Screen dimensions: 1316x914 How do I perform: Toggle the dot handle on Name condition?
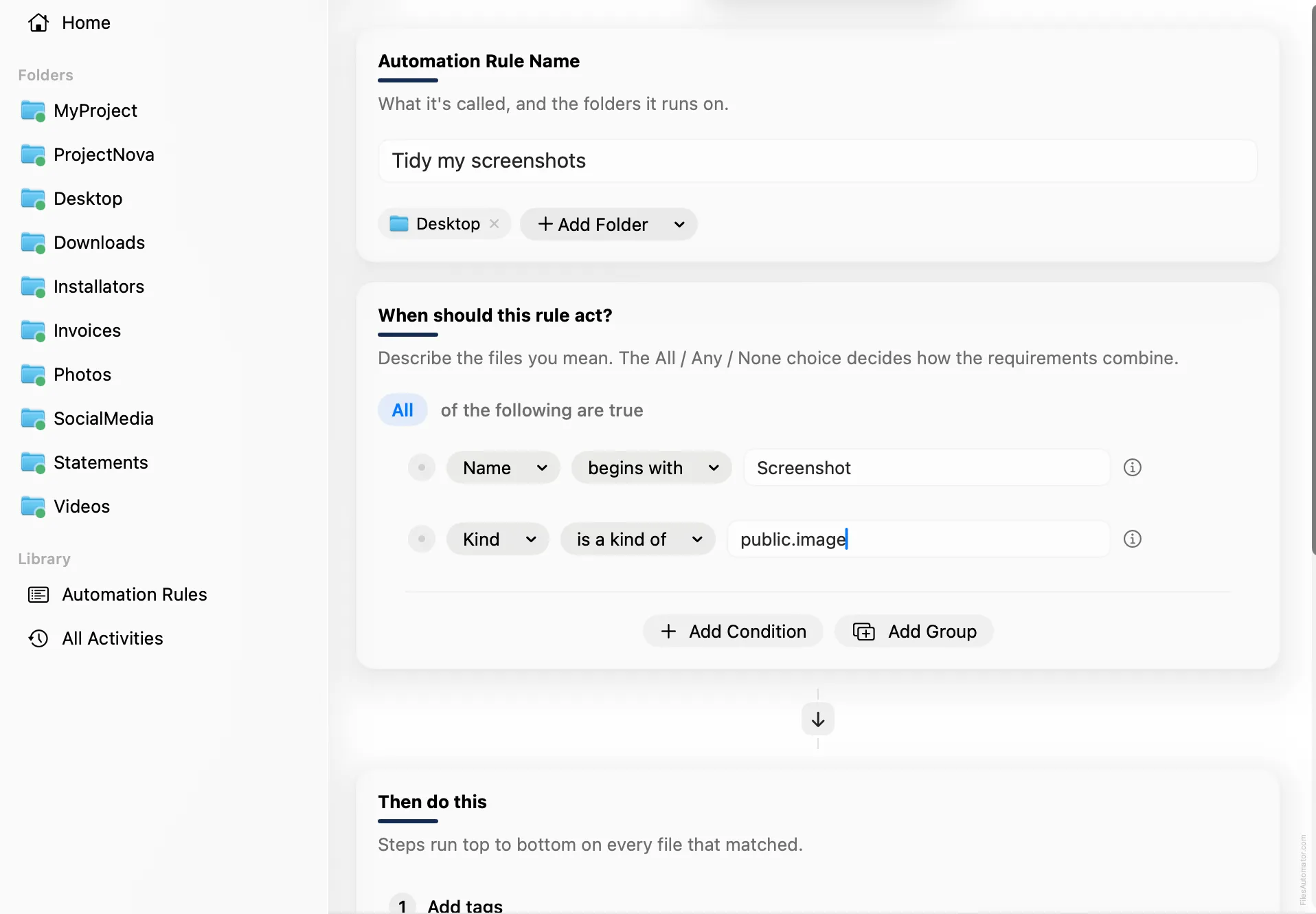click(422, 467)
